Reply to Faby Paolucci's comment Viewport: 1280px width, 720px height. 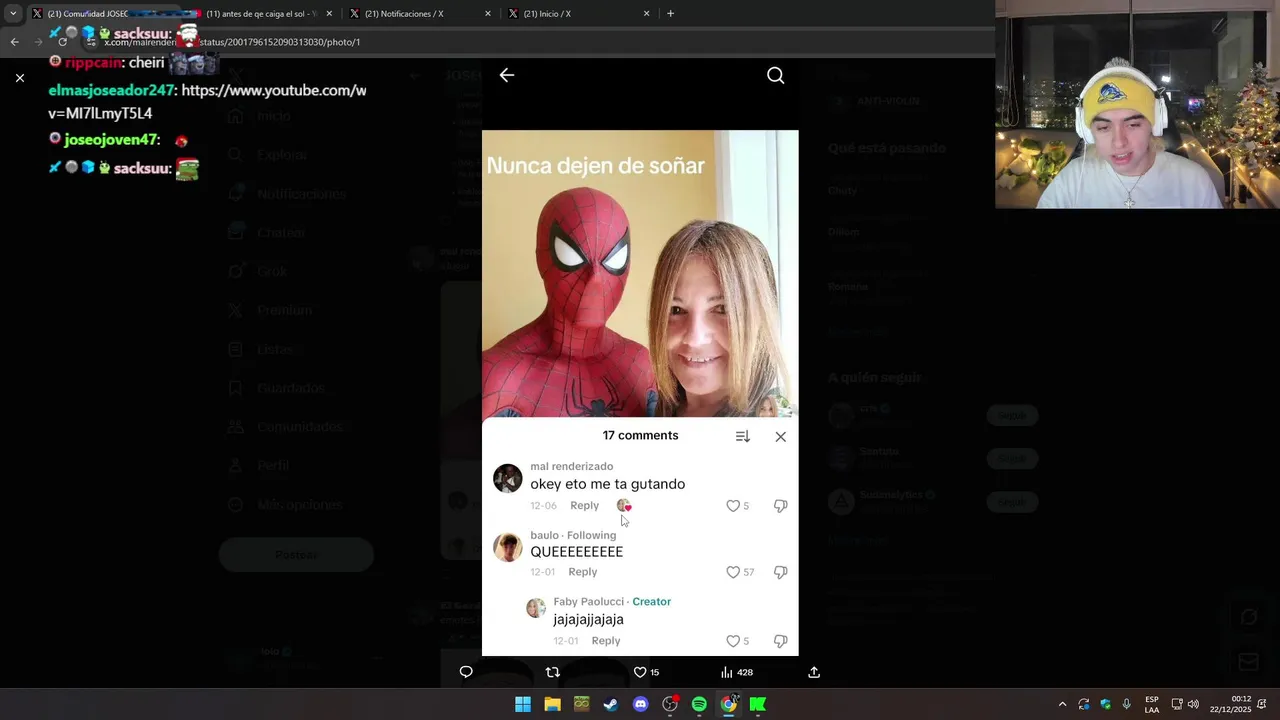pos(606,641)
